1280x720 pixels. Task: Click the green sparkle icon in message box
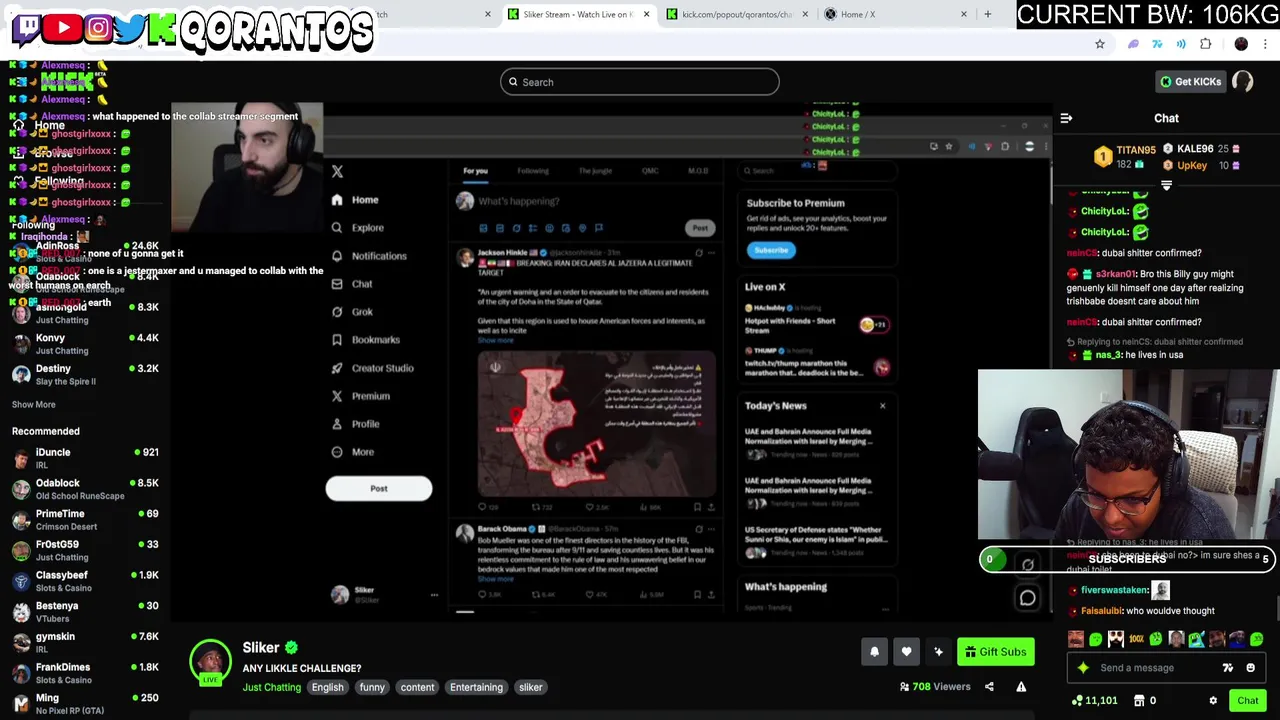point(1083,668)
